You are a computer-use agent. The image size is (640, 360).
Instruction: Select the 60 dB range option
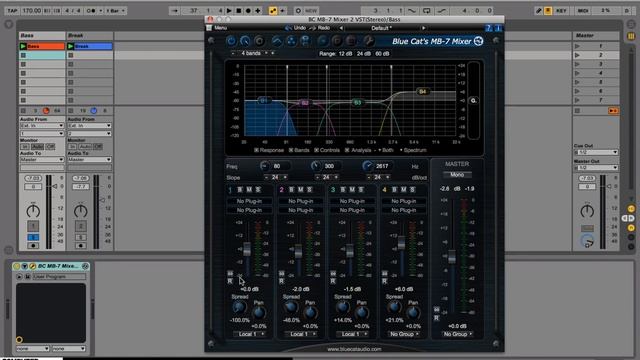coord(382,53)
